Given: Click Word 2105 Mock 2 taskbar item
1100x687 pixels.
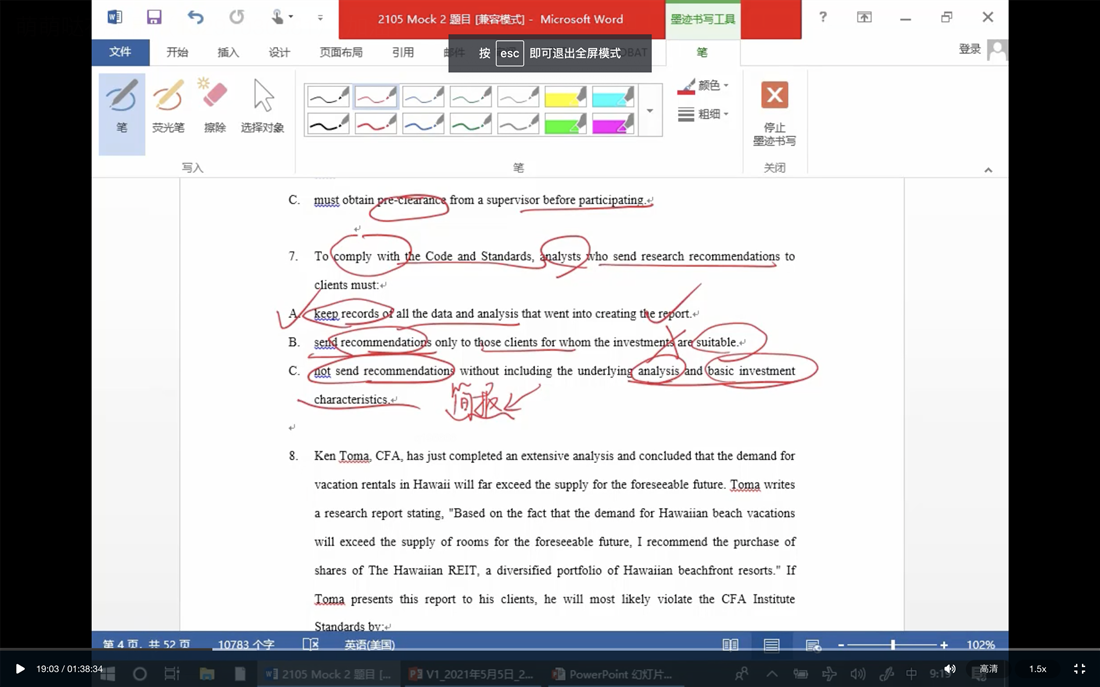Looking at the screenshot, I should coord(330,674).
